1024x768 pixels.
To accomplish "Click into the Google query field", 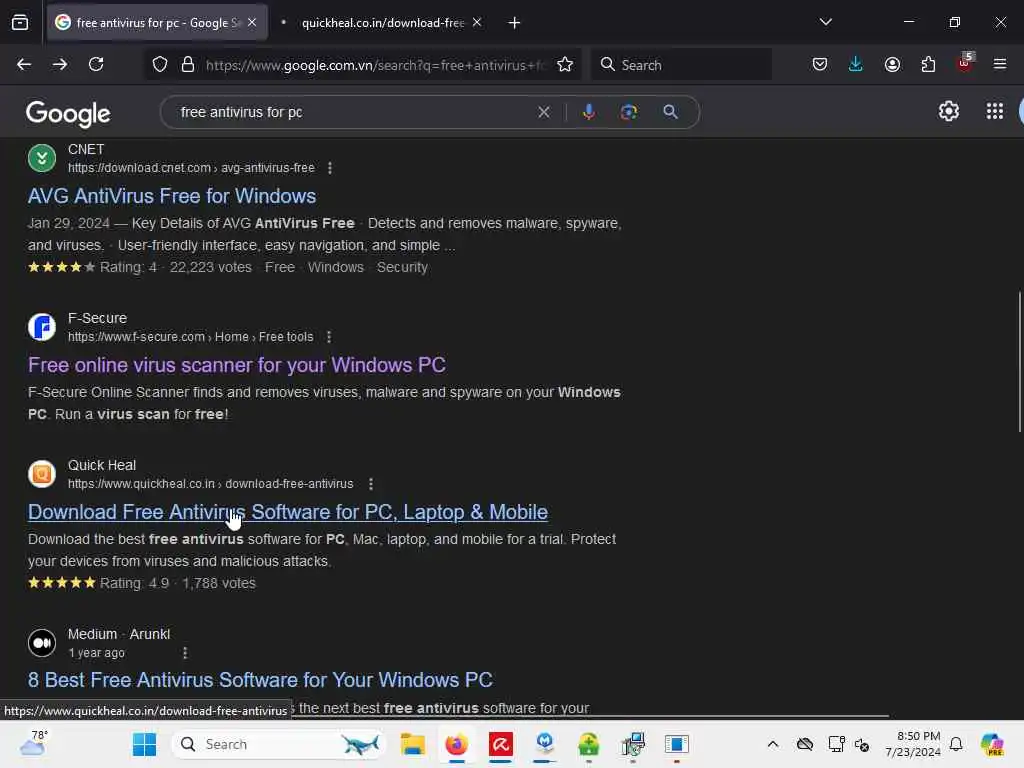I will [x=353, y=112].
